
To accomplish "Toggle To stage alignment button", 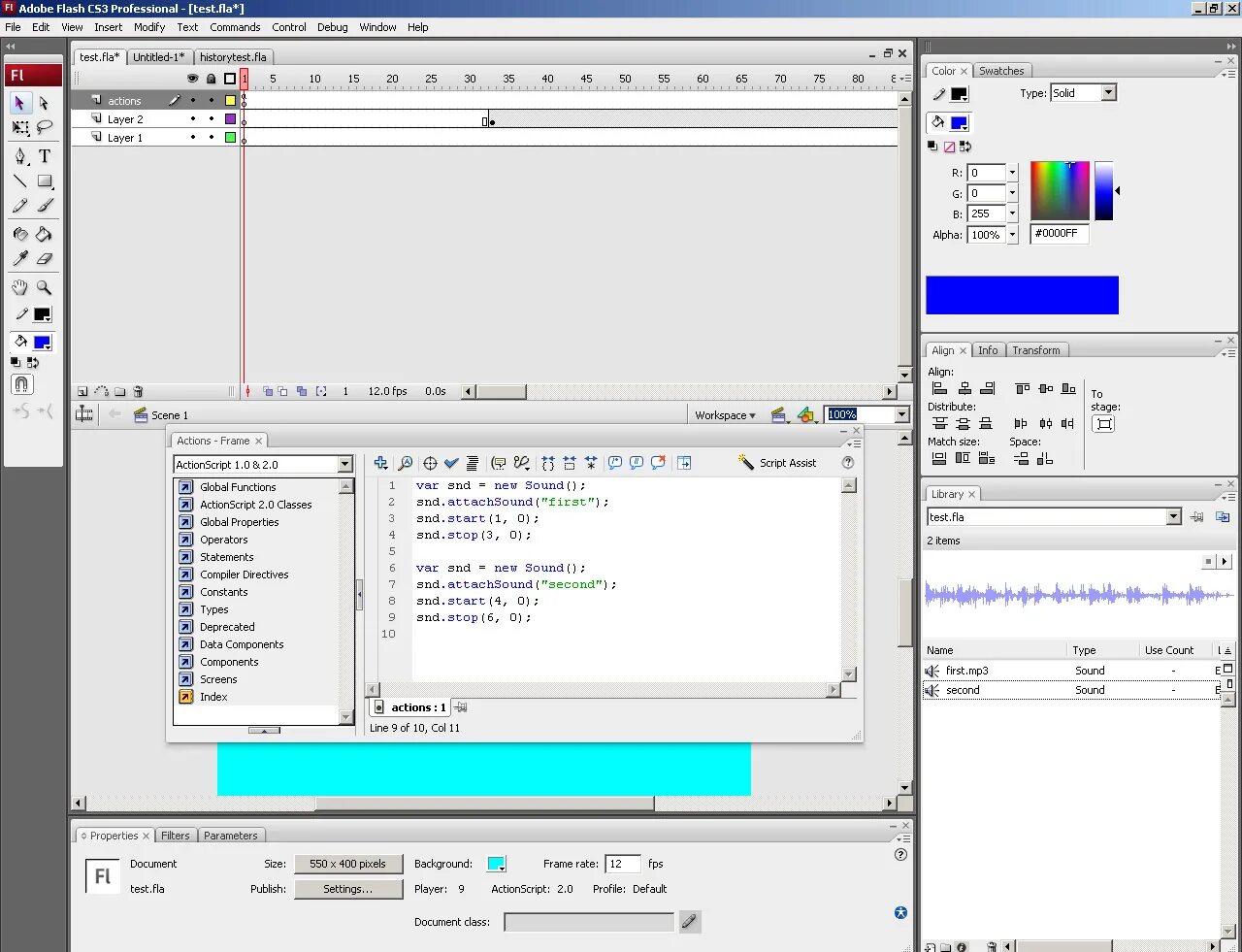I will 1104,424.
